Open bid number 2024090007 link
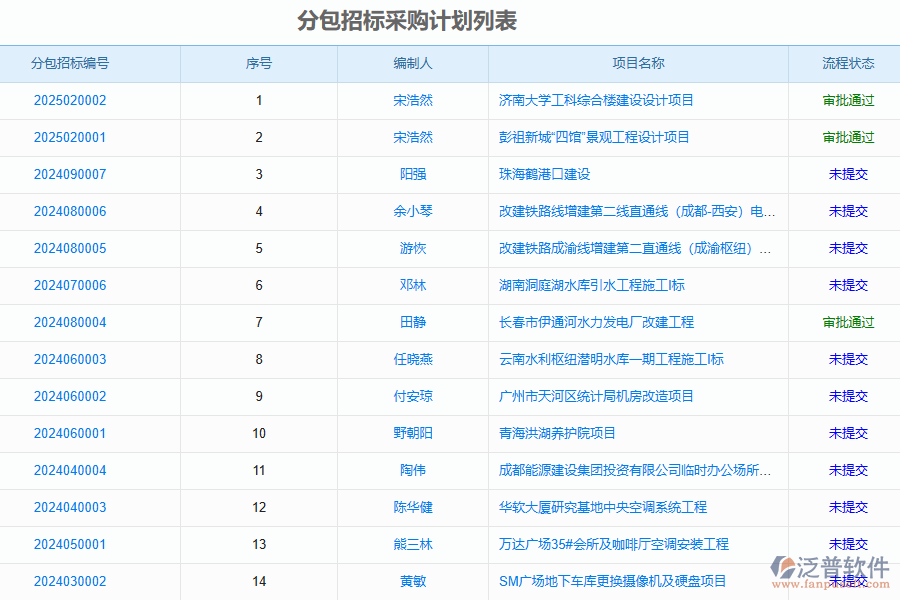Screen dimensions: 900x600 (70, 175)
